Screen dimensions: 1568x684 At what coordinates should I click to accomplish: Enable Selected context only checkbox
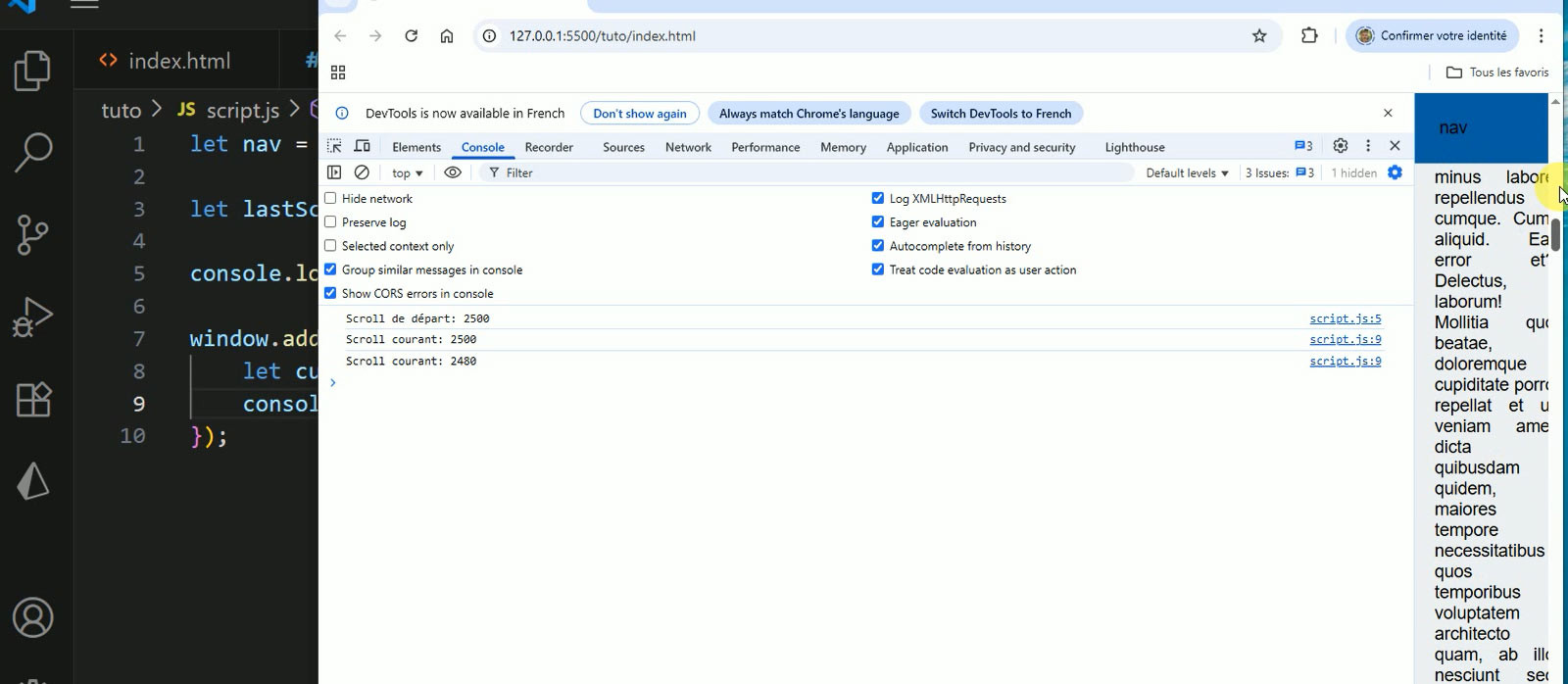coord(330,245)
